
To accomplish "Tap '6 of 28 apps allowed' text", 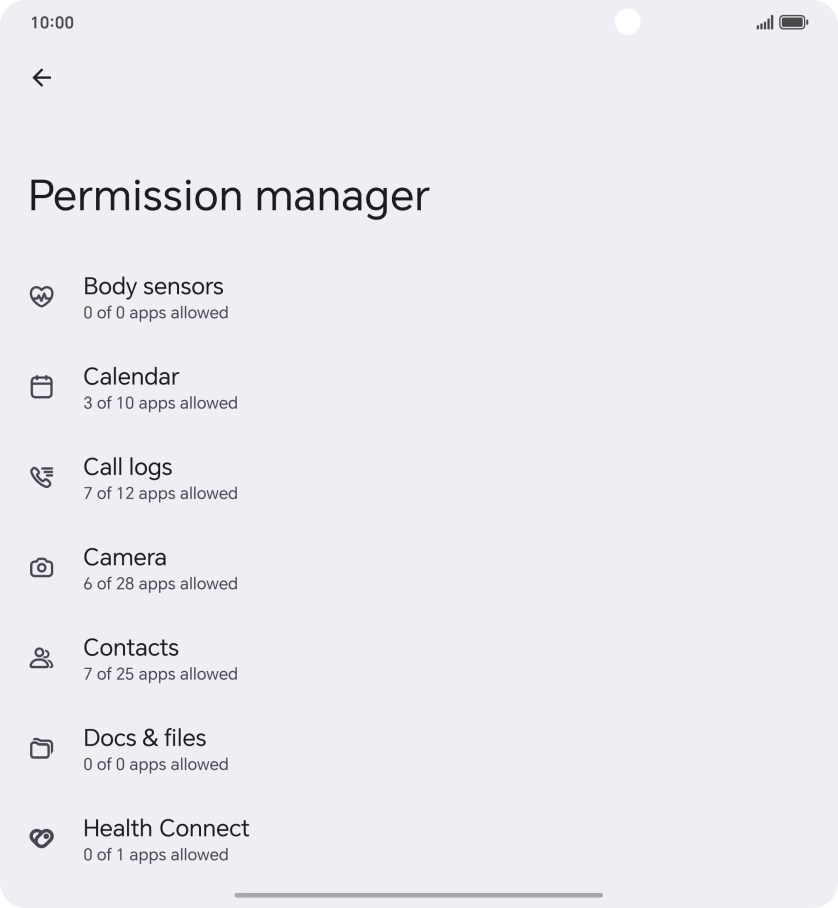I will pos(161,584).
